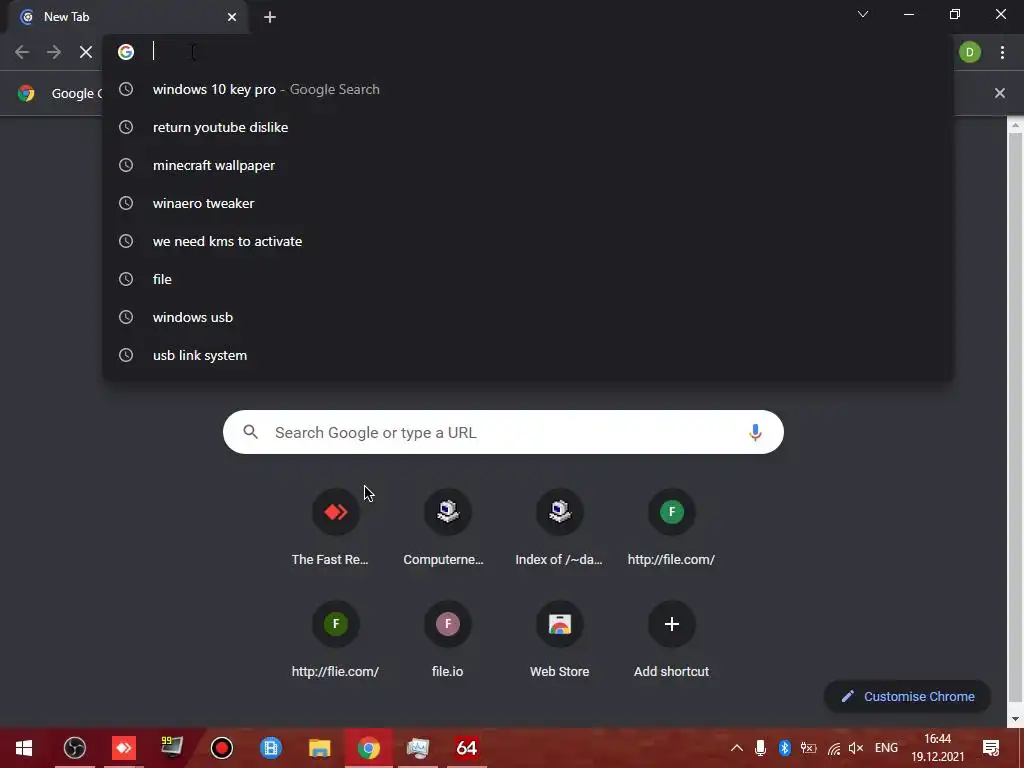This screenshot has height=768, width=1024.
Task: Open the video editor film icon in taskbar
Action: (x=270, y=748)
